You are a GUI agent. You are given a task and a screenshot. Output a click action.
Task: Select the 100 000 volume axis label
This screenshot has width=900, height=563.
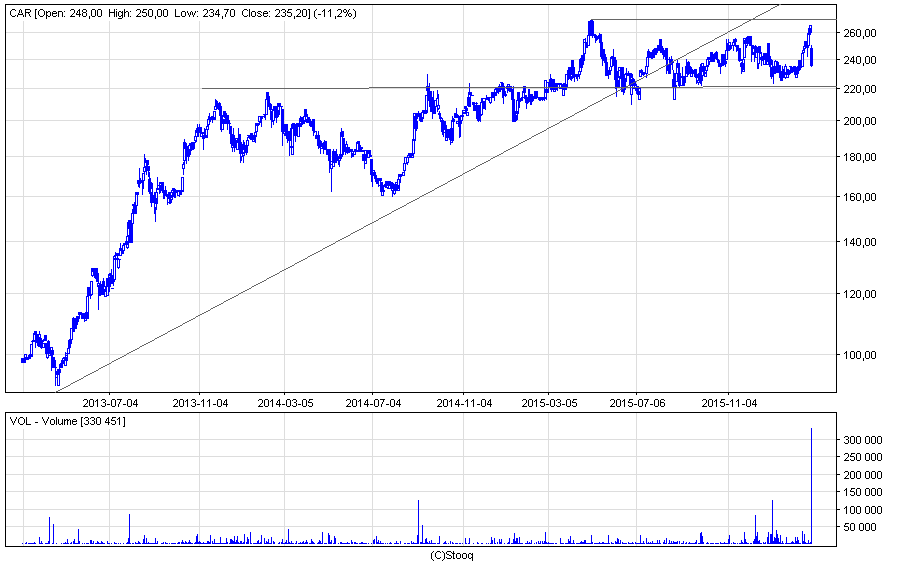[863, 510]
